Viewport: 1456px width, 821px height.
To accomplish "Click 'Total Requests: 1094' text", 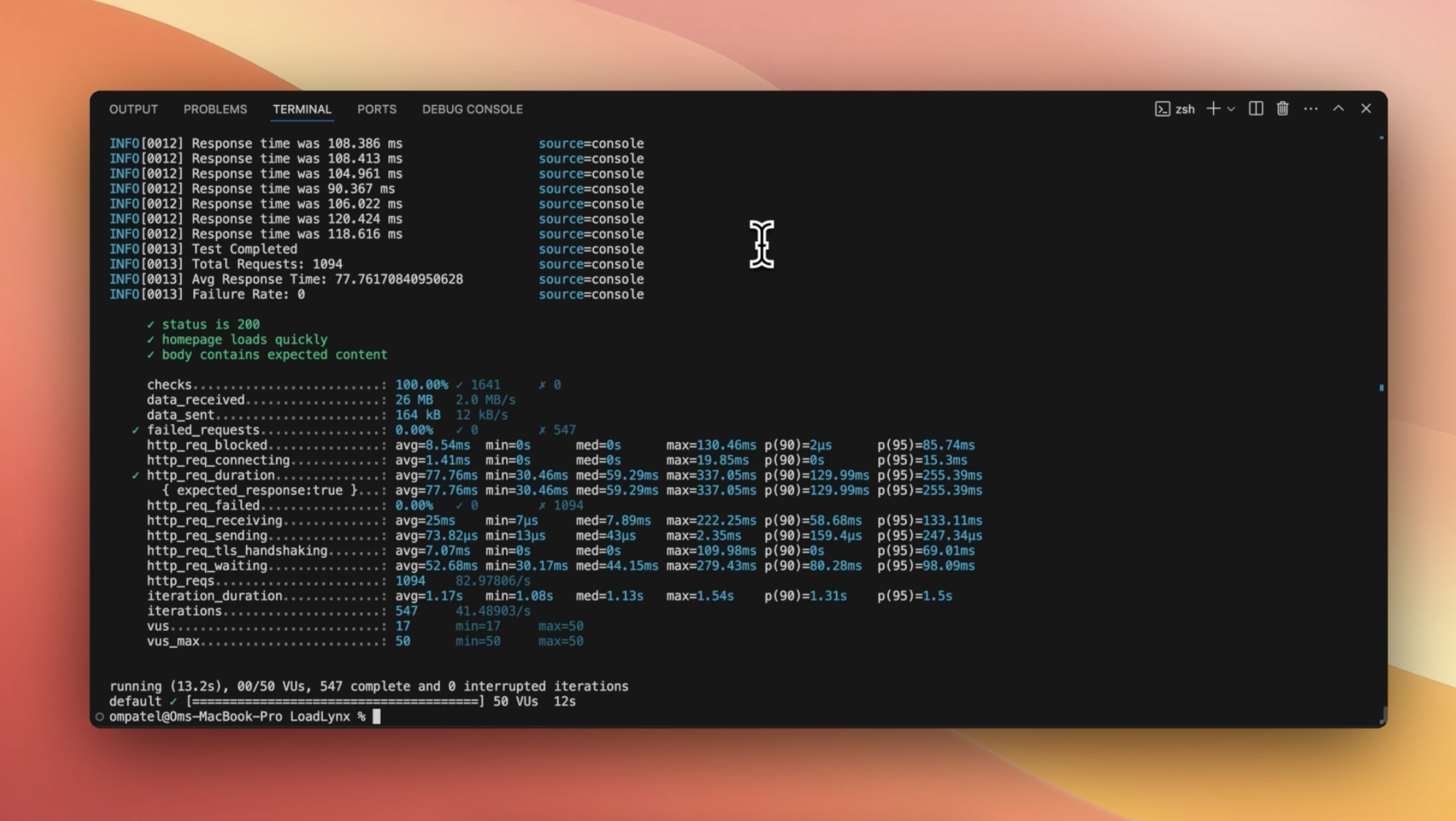I will 267,264.
